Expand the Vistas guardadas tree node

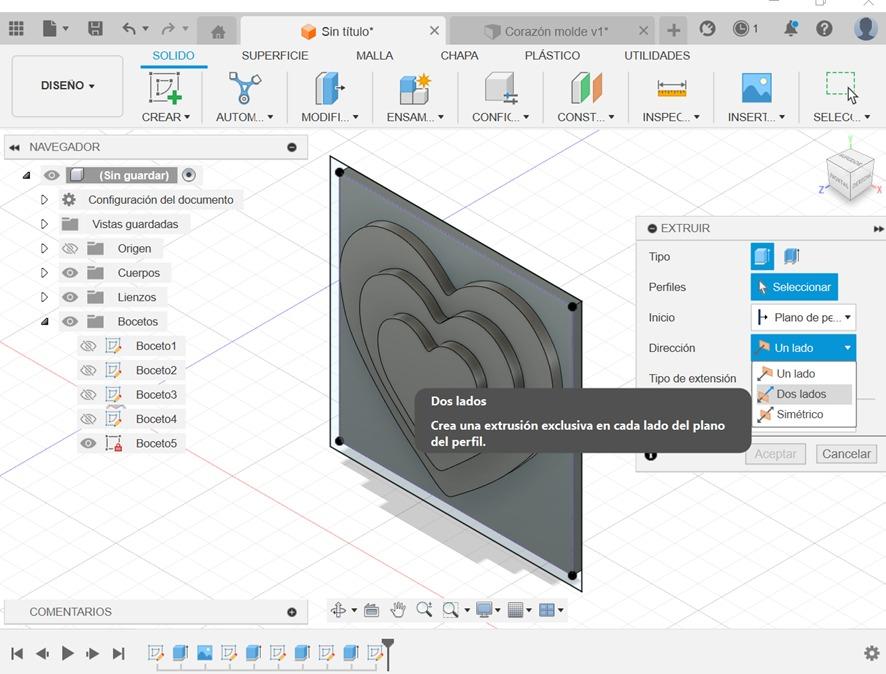(x=44, y=224)
